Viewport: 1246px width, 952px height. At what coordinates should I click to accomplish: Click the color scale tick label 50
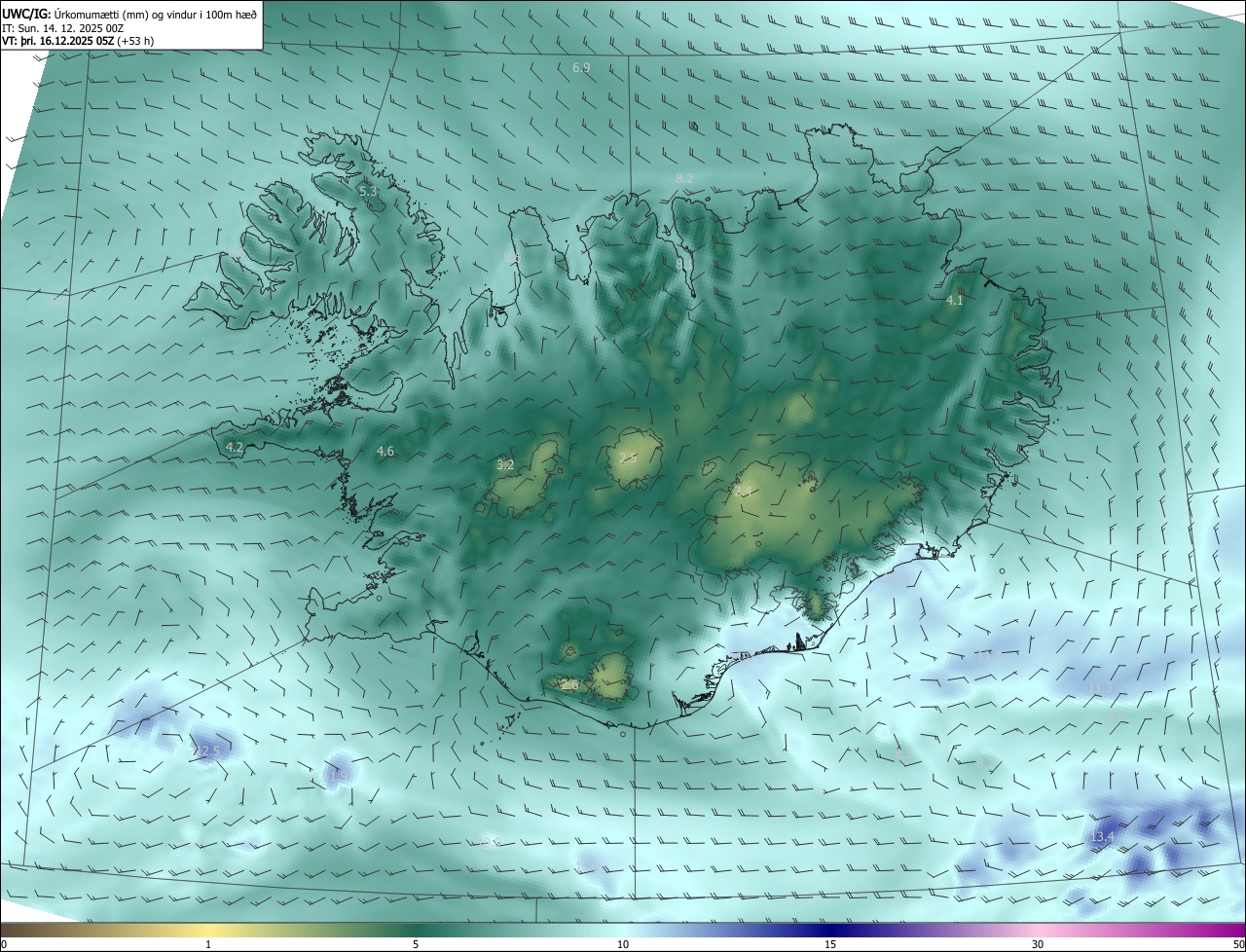click(x=1238, y=944)
